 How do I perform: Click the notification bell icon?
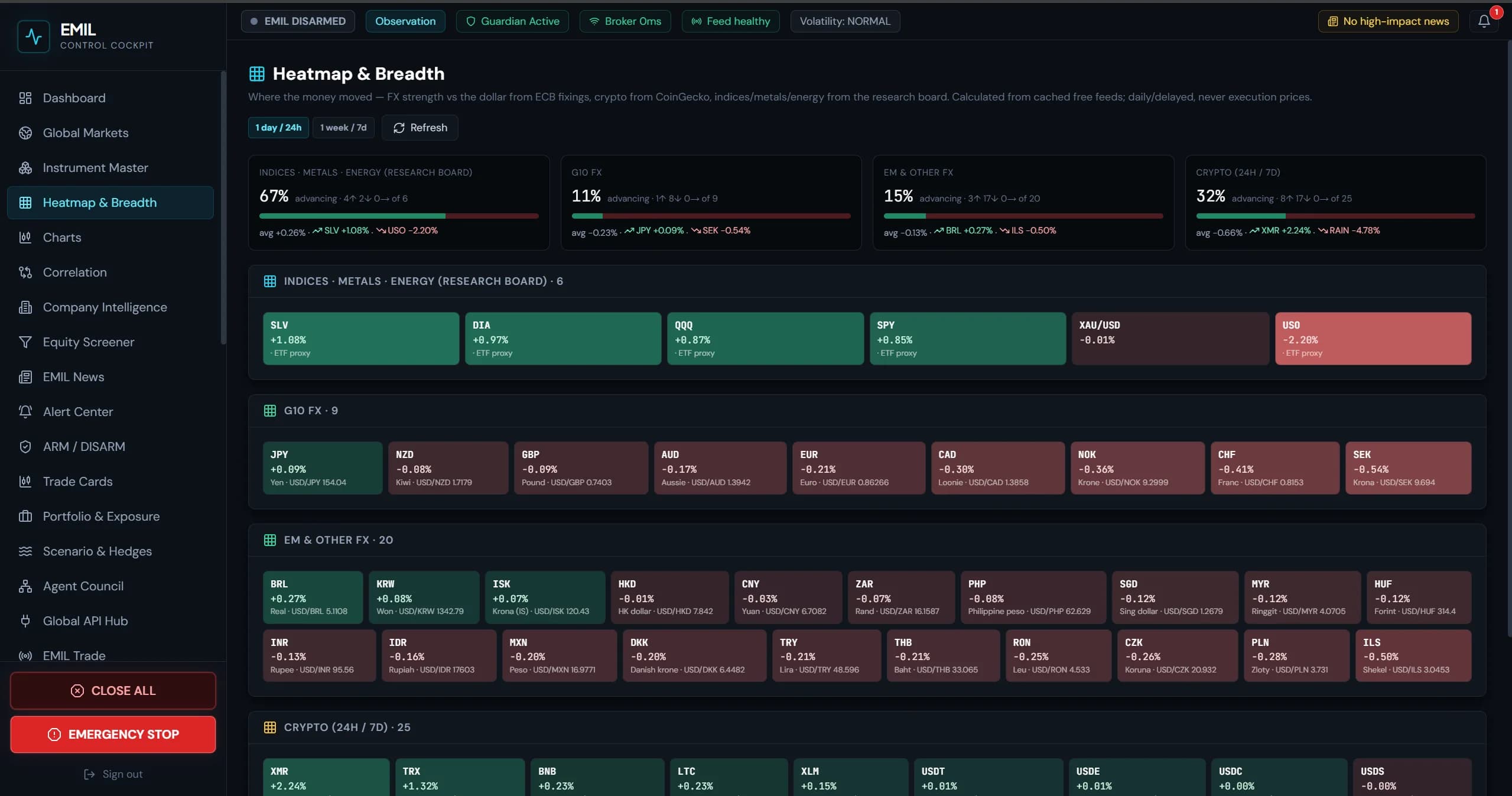(x=1484, y=21)
